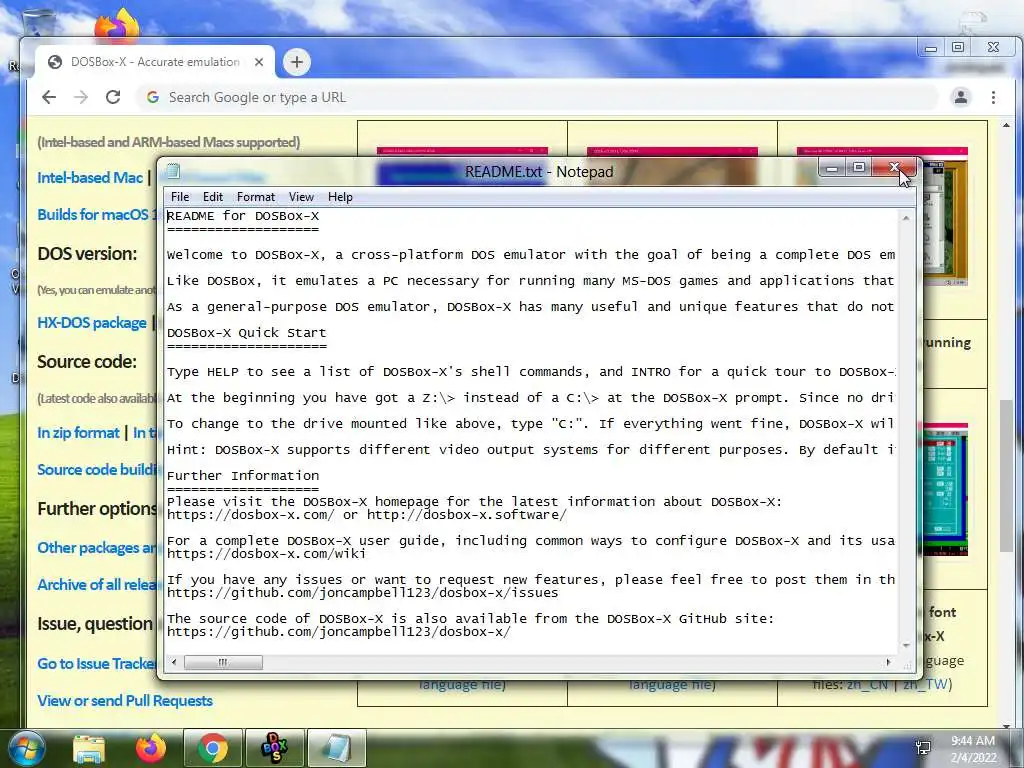Maximize the Chrome browser window

(x=958, y=48)
